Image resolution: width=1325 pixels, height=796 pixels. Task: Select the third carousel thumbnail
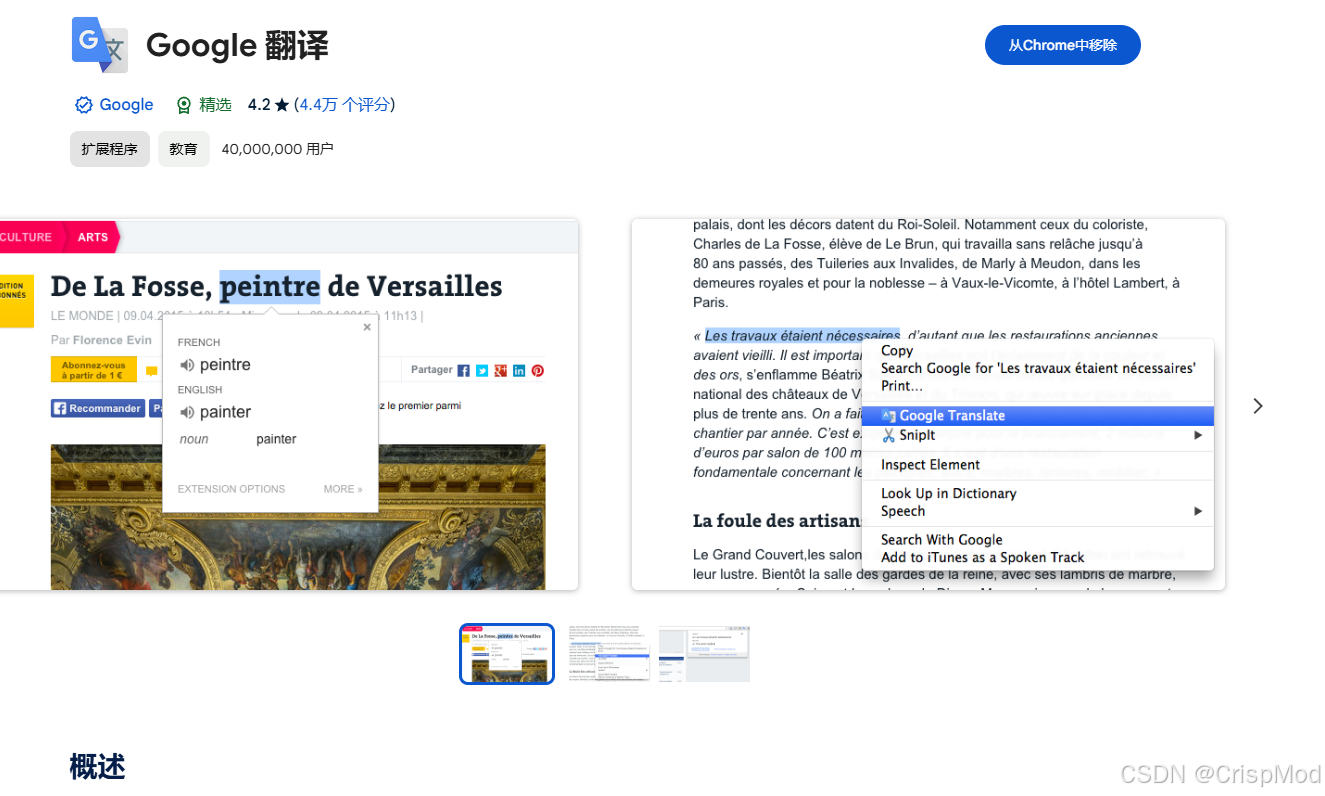tap(704, 654)
